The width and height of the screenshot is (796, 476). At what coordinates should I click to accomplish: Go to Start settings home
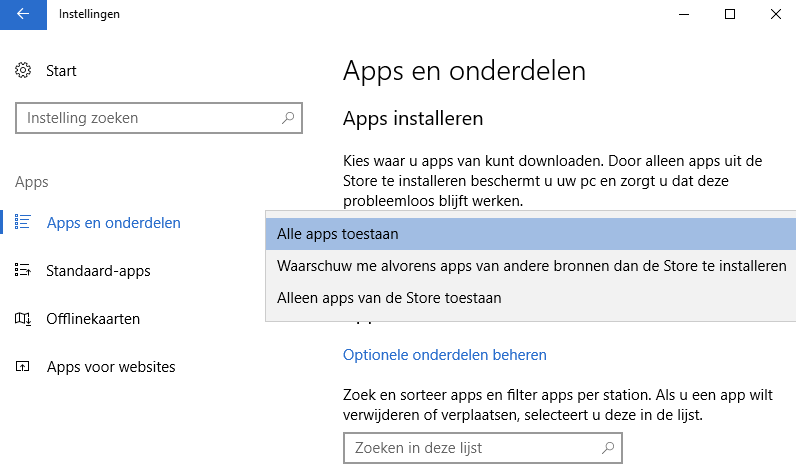pos(61,71)
